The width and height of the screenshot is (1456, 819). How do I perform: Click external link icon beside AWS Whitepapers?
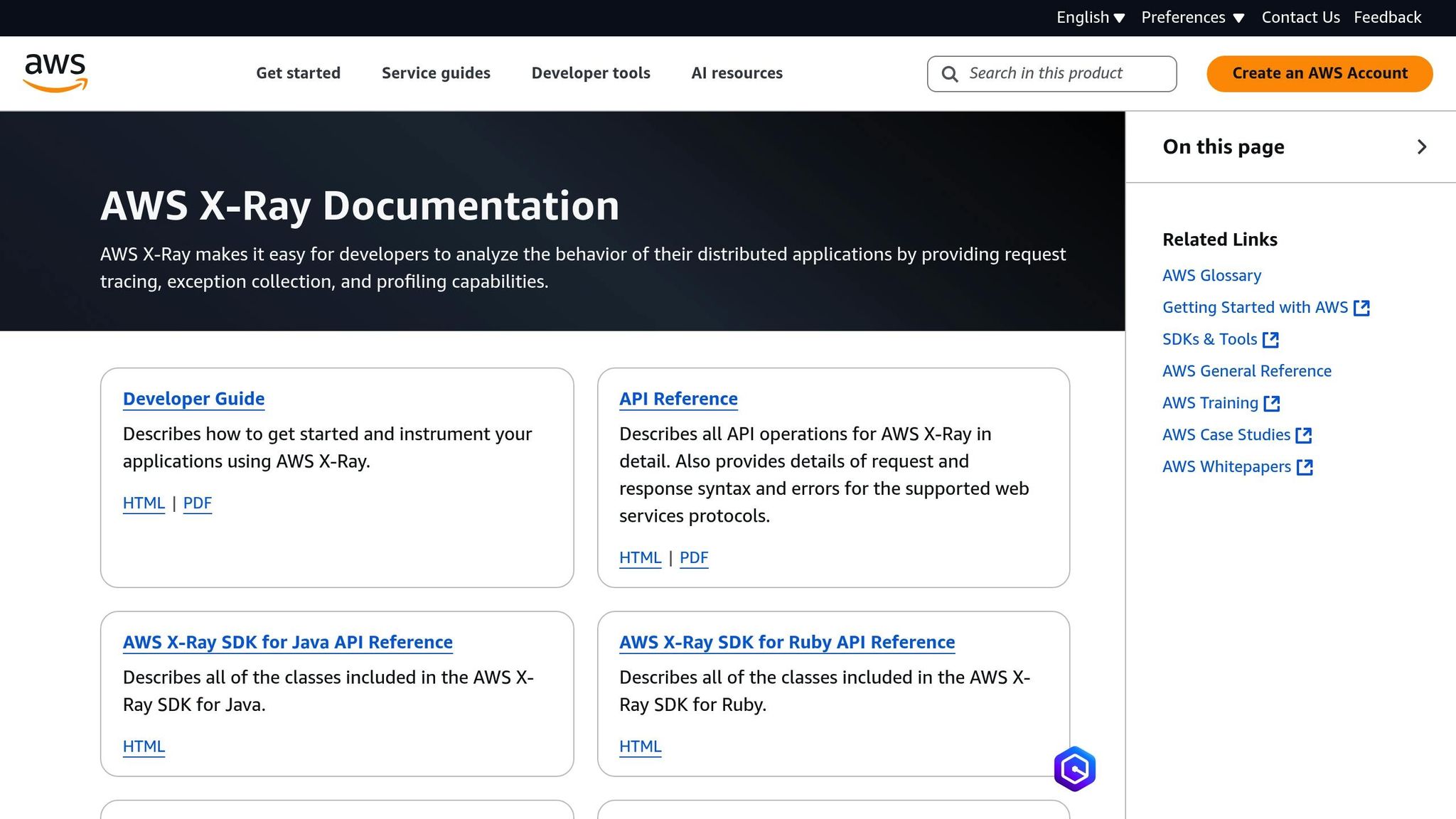(1305, 467)
